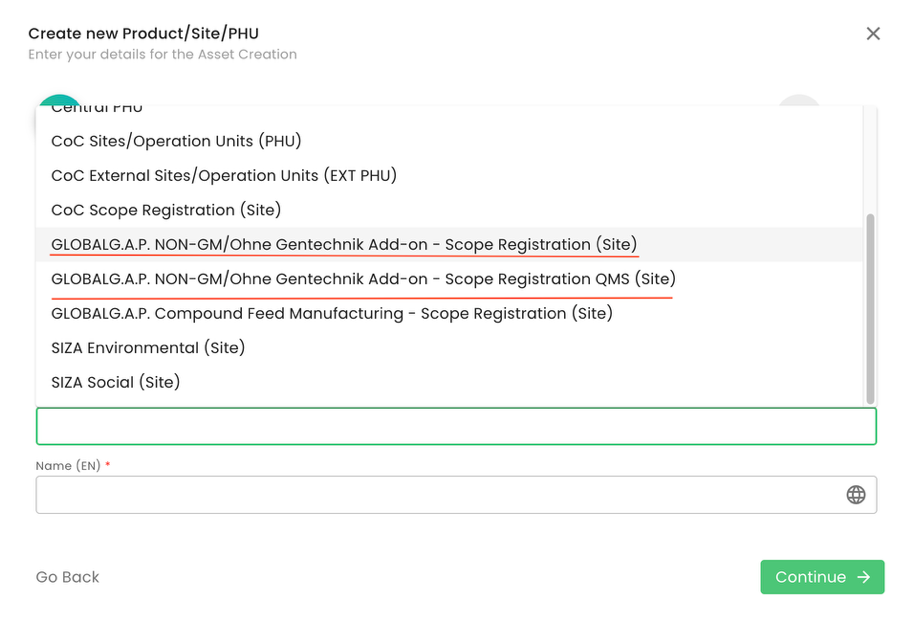The image size is (914, 623).
Task: Click the scrollbar track above the thumb
Action: pyautogui.click(x=870, y=160)
